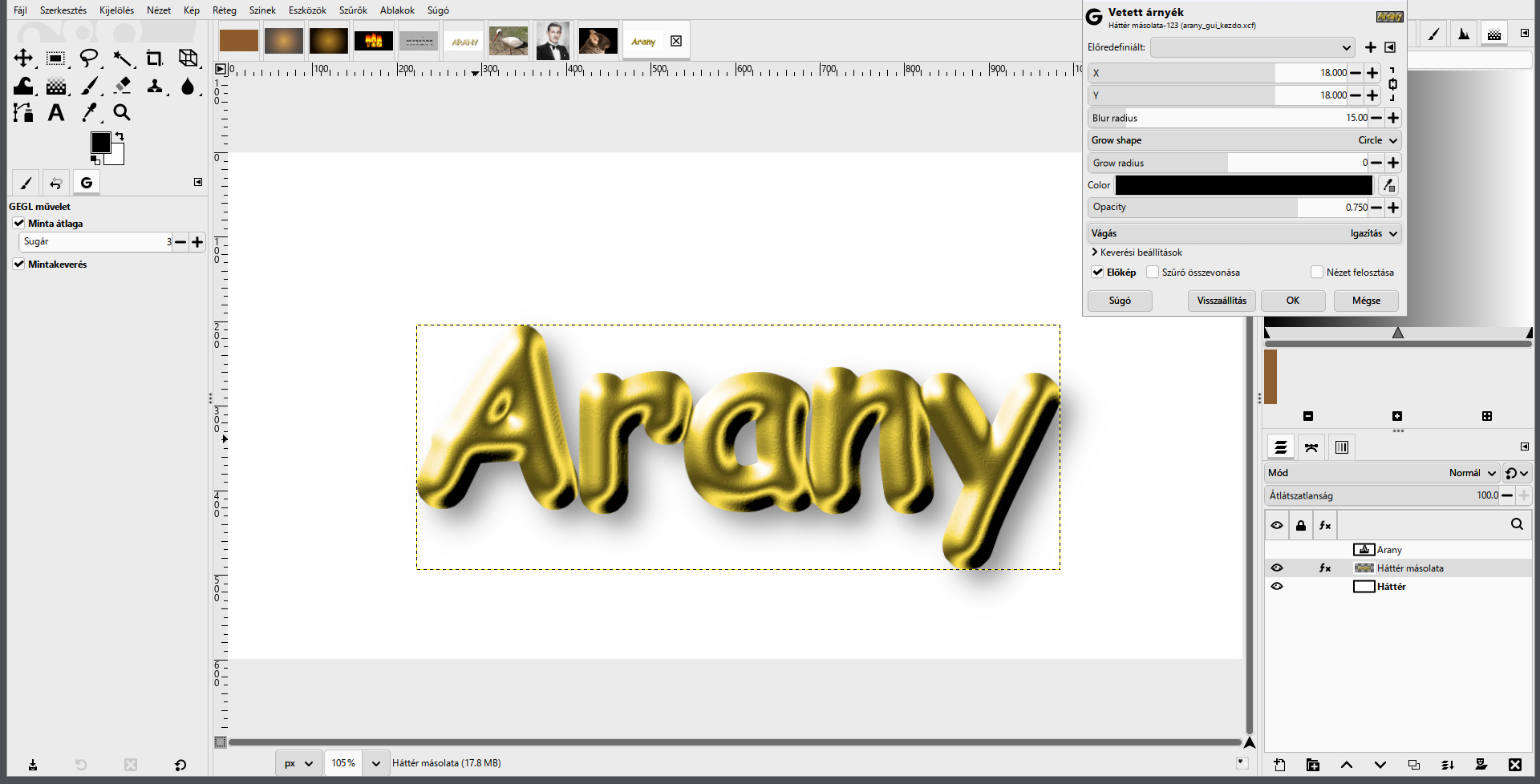The width and height of the screenshot is (1540, 784).
Task: Enable Nézet felosztása checkbox
Action: [1316, 273]
